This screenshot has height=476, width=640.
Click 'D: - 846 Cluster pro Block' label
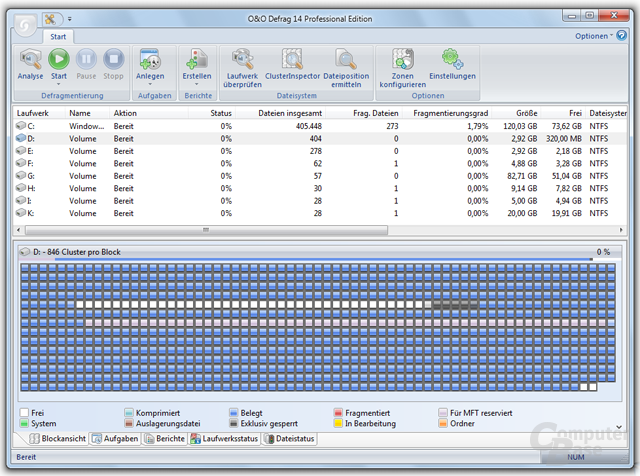77,252
